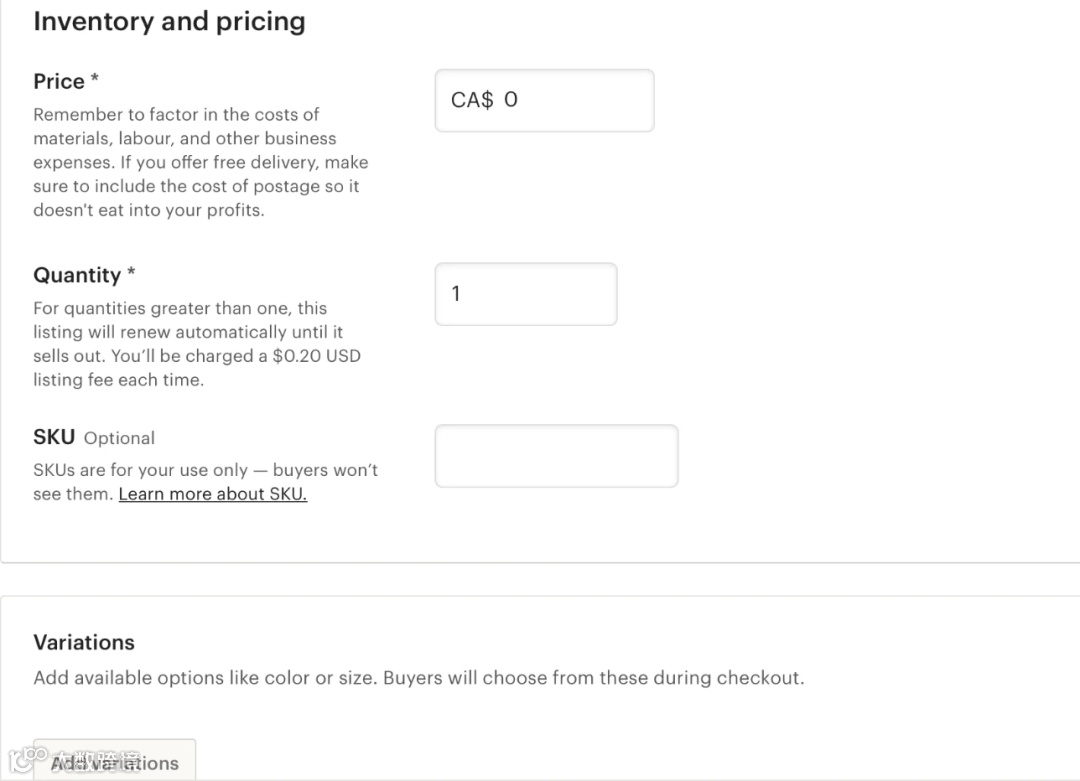Click the SKU field label
1080x781 pixels.
pos(54,437)
